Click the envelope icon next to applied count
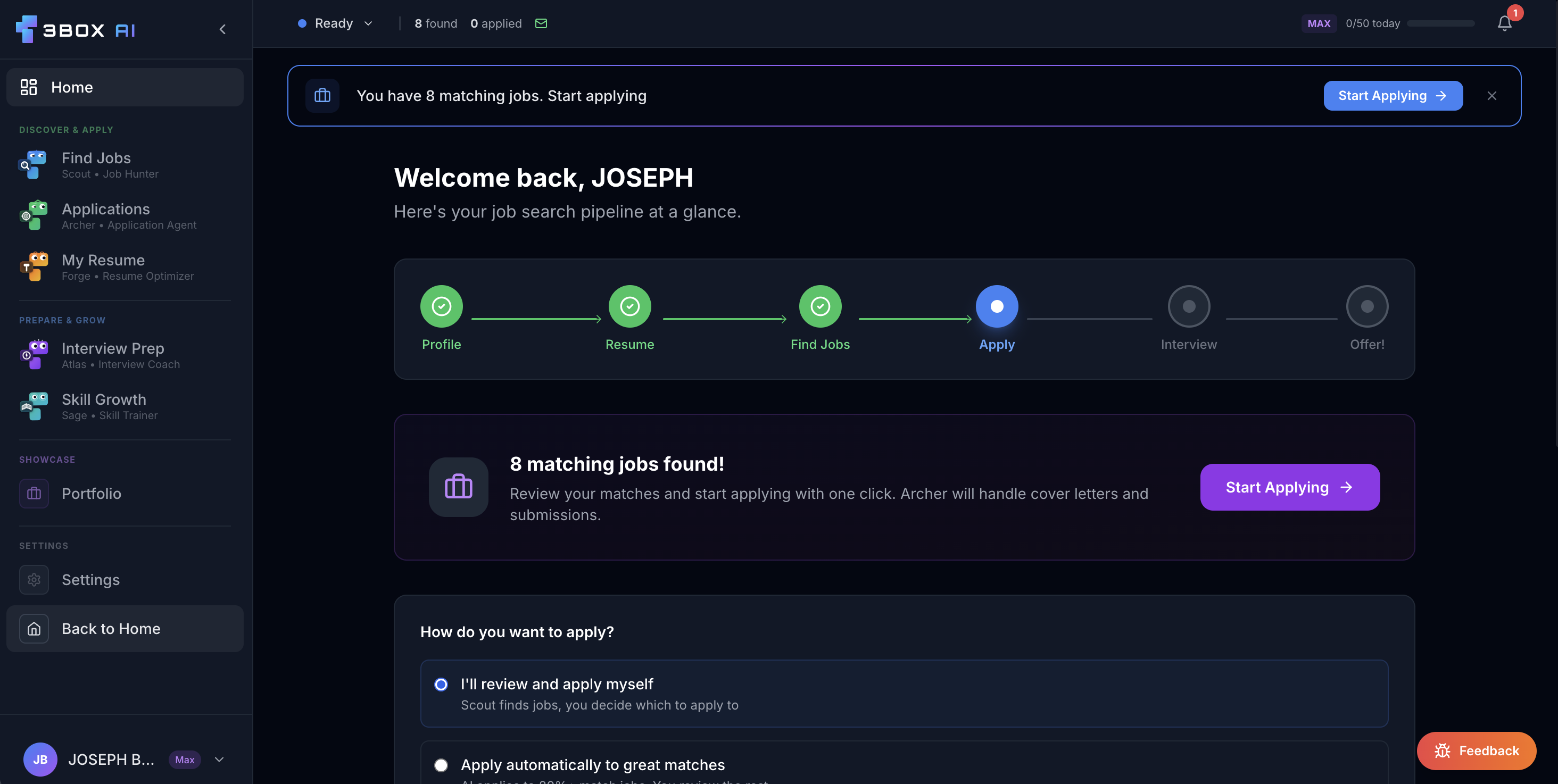1558x784 pixels. pos(541,23)
